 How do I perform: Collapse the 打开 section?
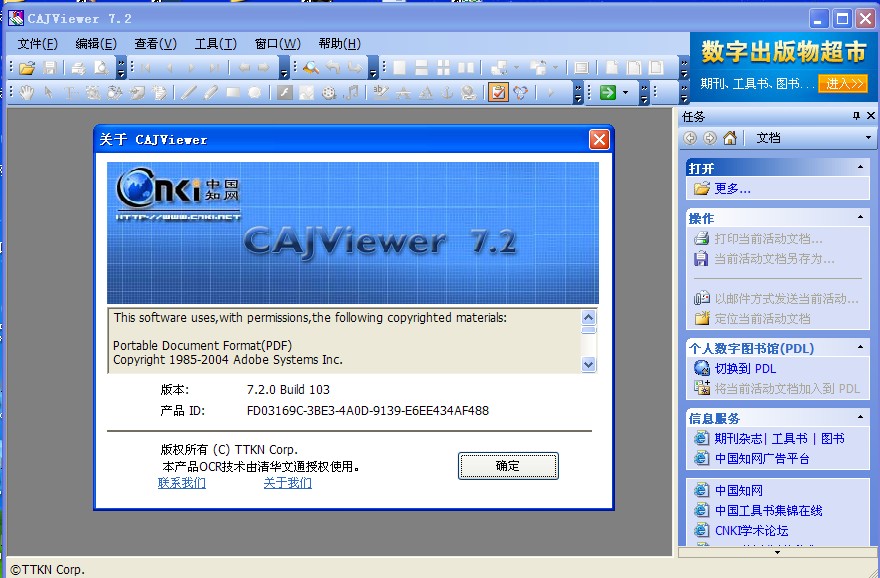pyautogui.click(x=861, y=166)
